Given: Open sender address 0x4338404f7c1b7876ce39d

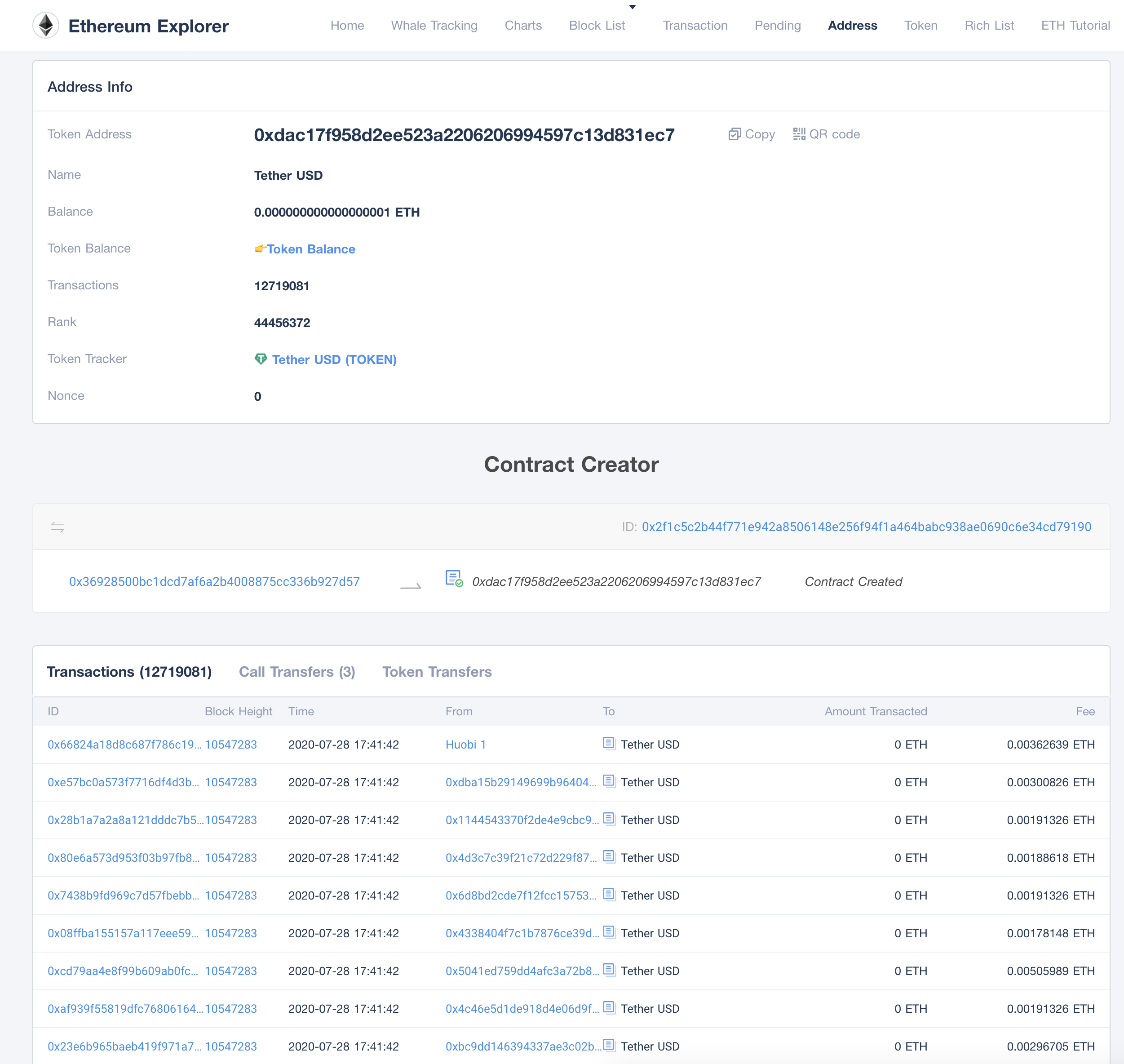Looking at the screenshot, I should [522, 933].
